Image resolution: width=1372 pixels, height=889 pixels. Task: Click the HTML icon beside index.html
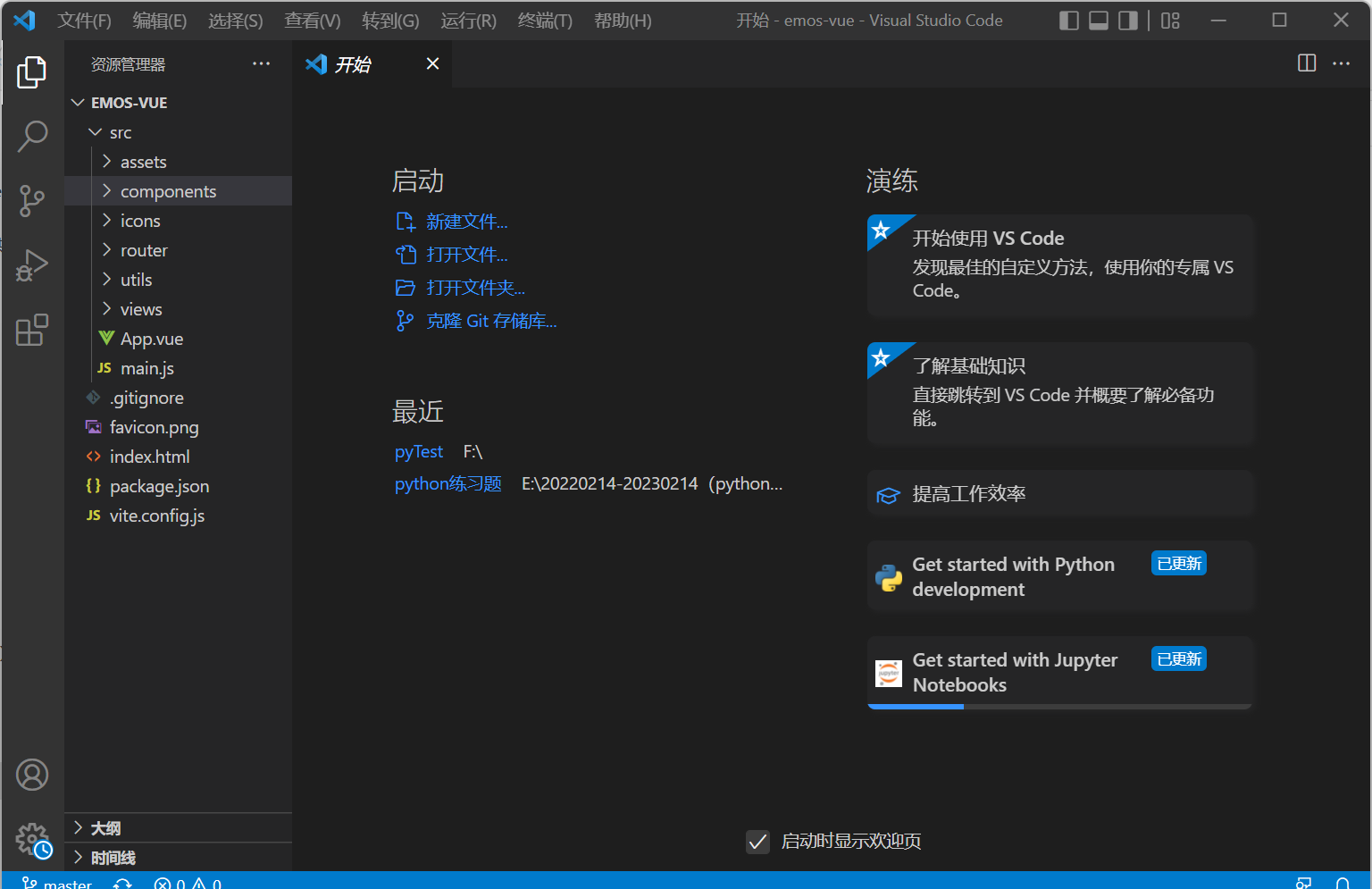(x=94, y=457)
